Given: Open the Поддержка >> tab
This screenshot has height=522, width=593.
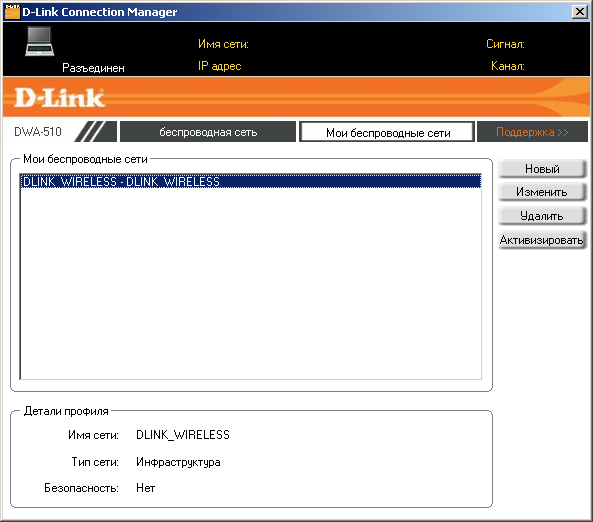Looking at the screenshot, I should pos(532,132).
